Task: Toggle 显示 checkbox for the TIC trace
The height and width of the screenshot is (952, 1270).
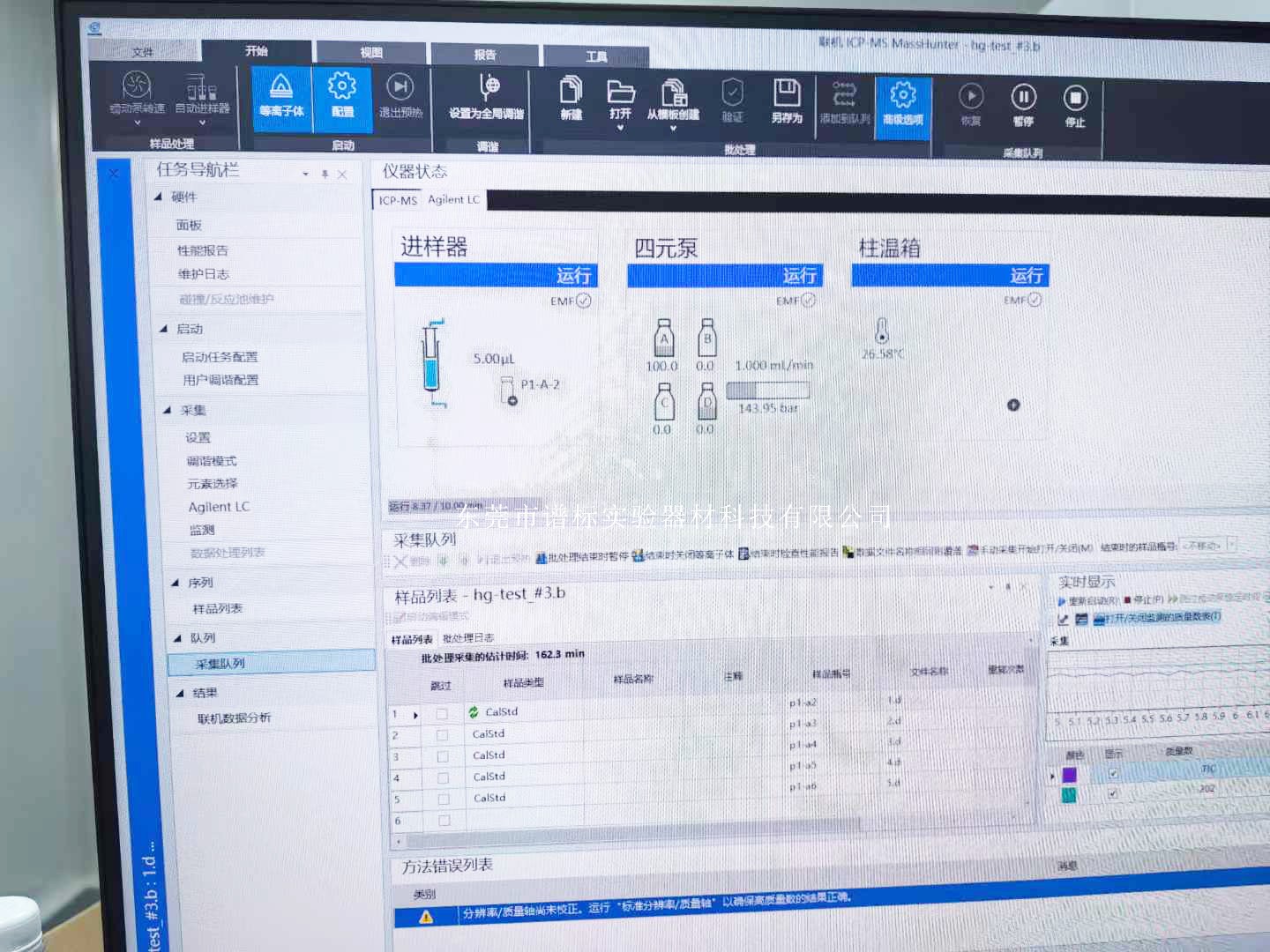Action: click(x=1113, y=773)
